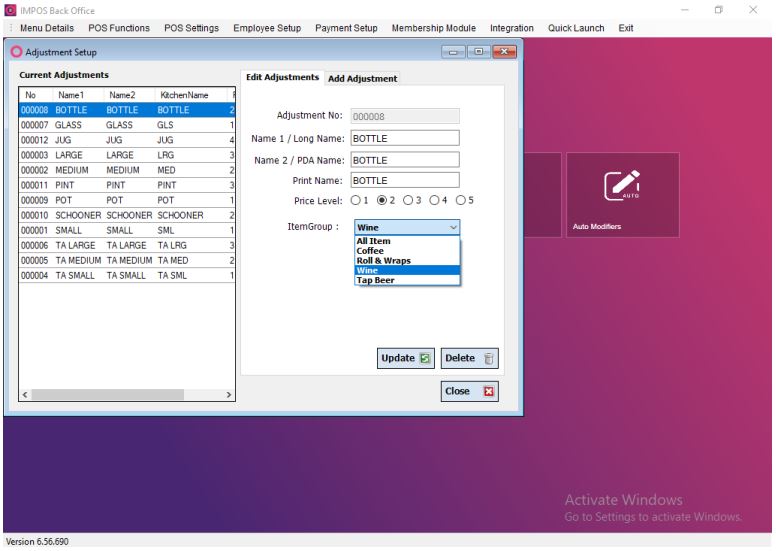The image size is (776, 551).
Task: Switch to the Add Adjustment tab
Action: [x=363, y=79]
